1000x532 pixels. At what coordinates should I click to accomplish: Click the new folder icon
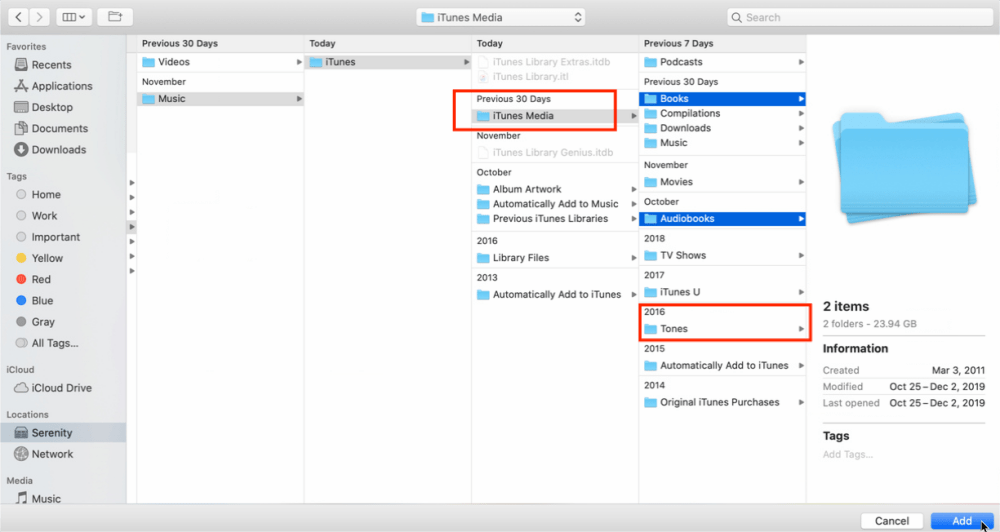tap(115, 17)
